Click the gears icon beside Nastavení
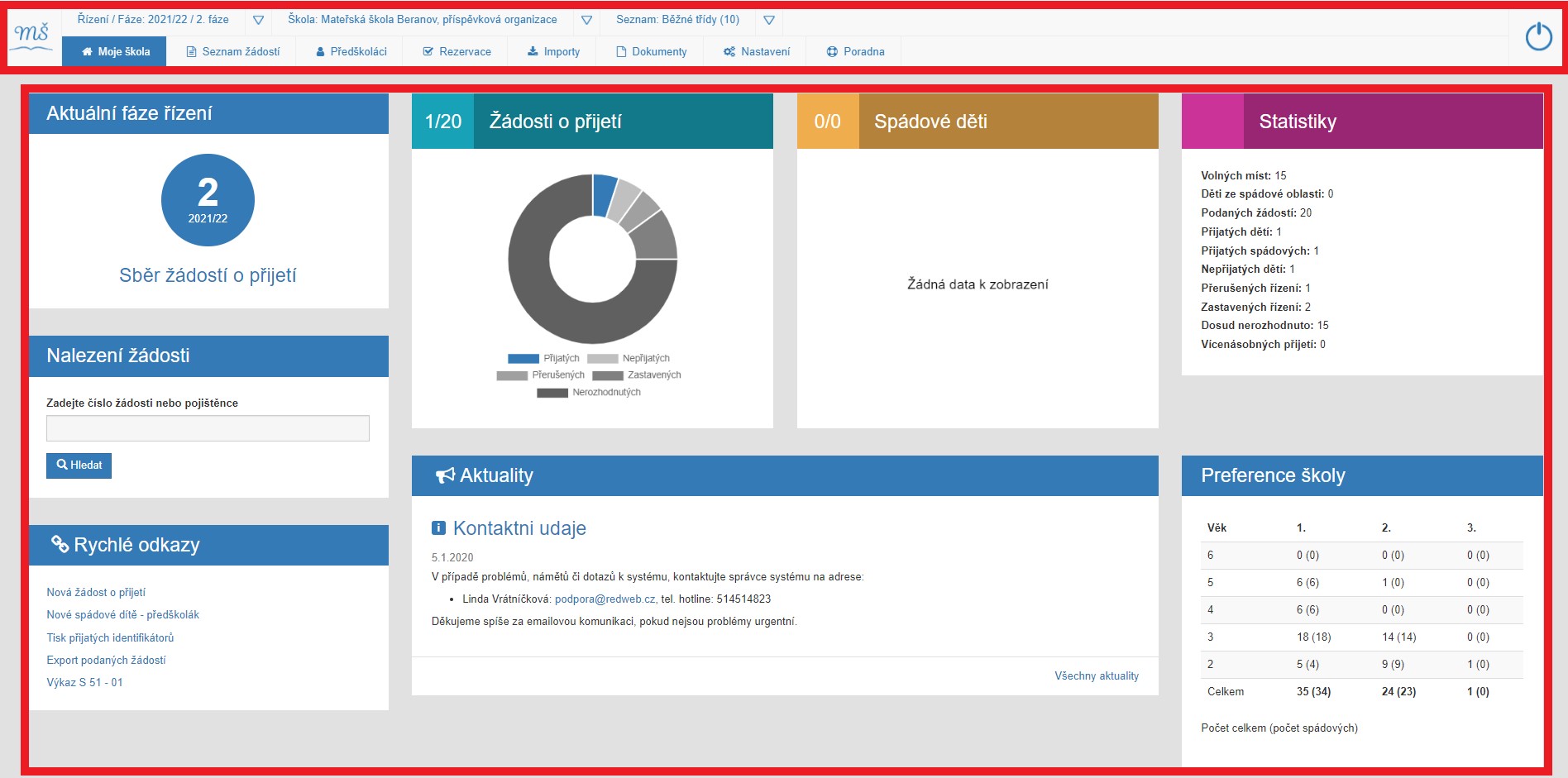The height and width of the screenshot is (778, 1568). pyautogui.click(x=729, y=51)
